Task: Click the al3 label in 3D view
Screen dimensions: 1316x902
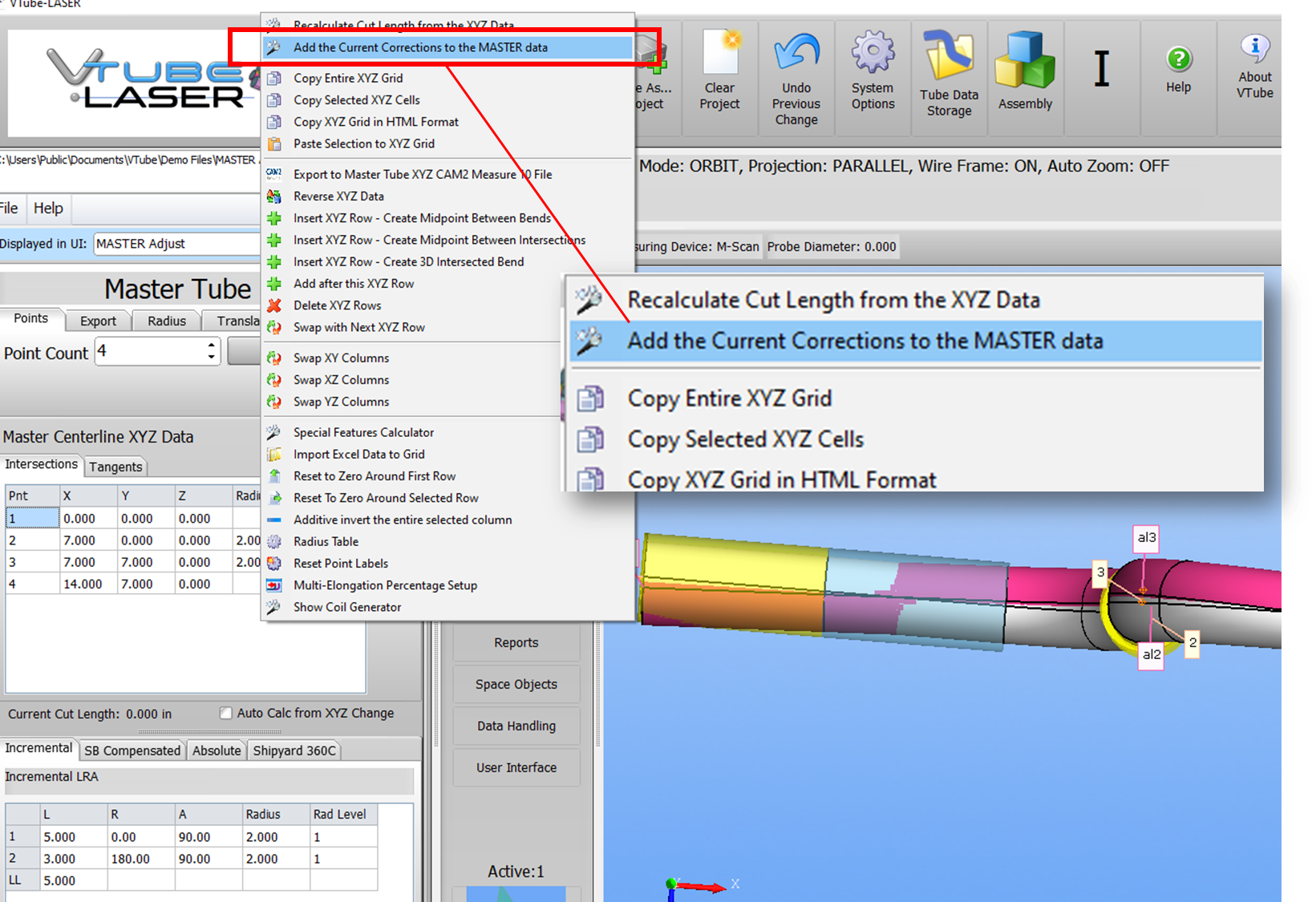Action: click(1147, 537)
